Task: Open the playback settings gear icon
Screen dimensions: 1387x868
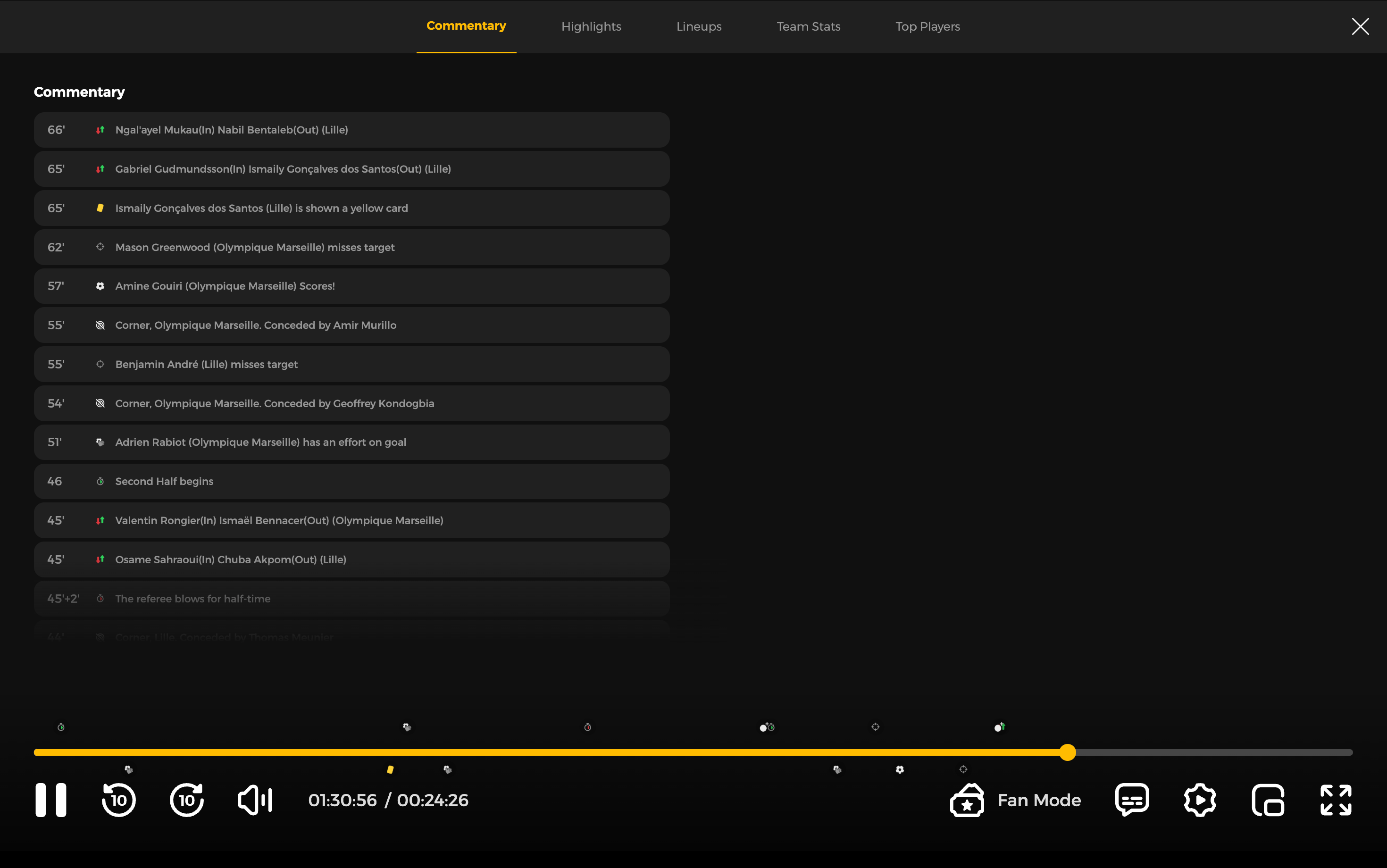Action: click(1200, 800)
